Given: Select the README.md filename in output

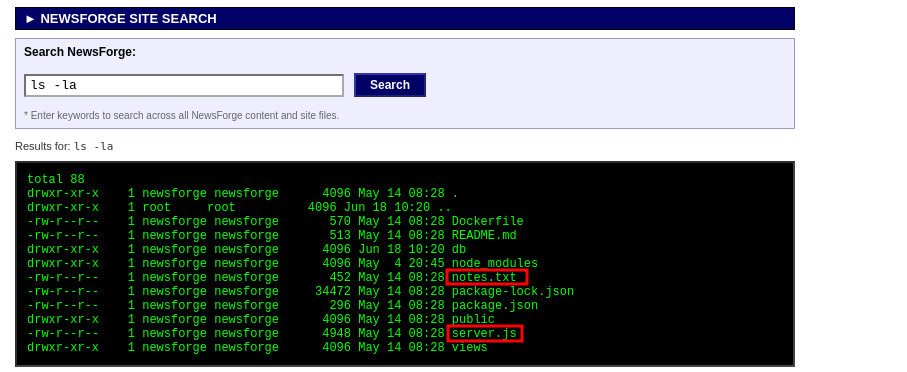Looking at the screenshot, I should 484,235.
